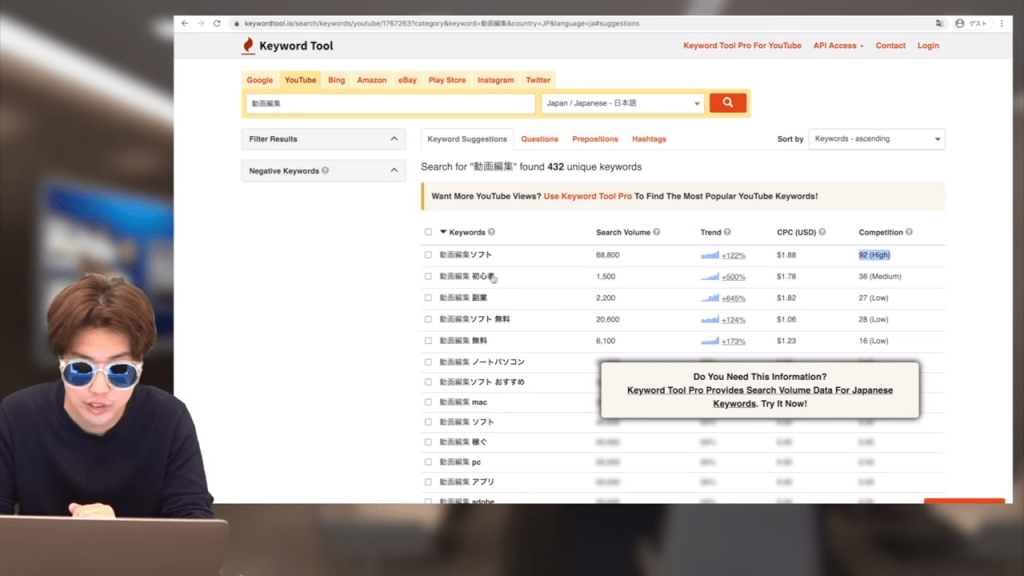Check the 動画編集ソフト keyword checkbox
Image resolution: width=1024 pixels, height=576 pixels.
[428, 255]
